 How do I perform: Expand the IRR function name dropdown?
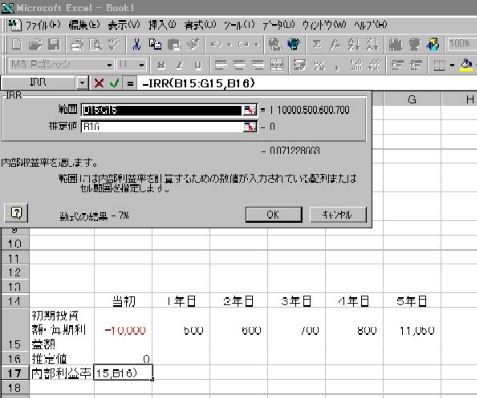(x=82, y=83)
